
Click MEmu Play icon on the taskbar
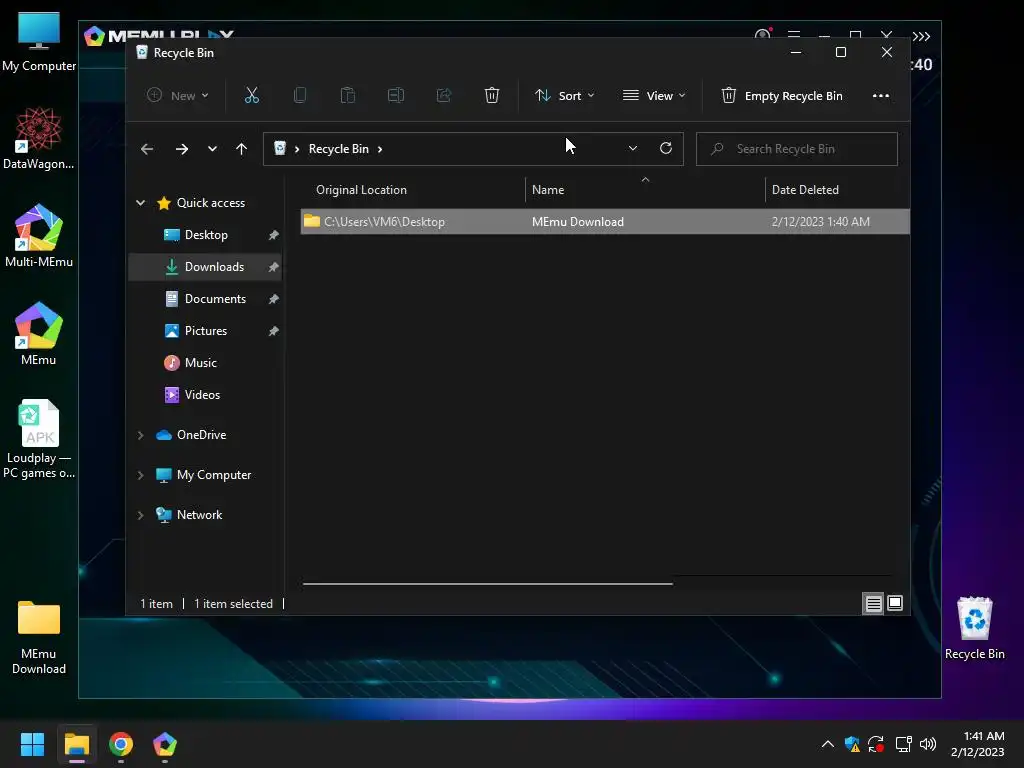[165, 744]
